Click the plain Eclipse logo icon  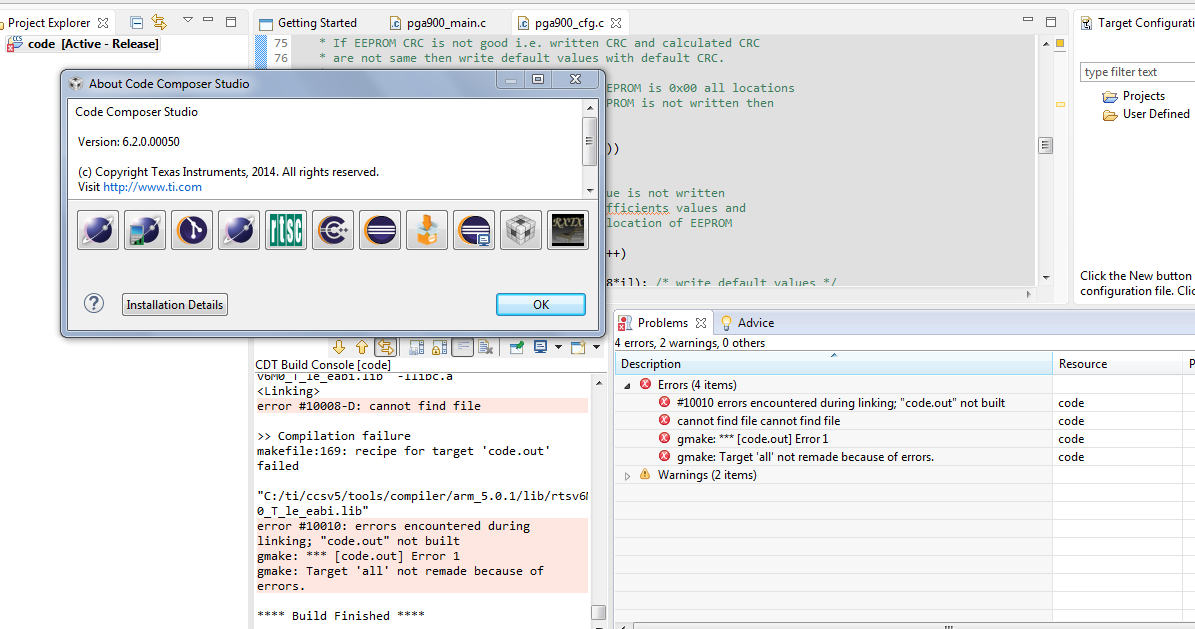coord(380,230)
